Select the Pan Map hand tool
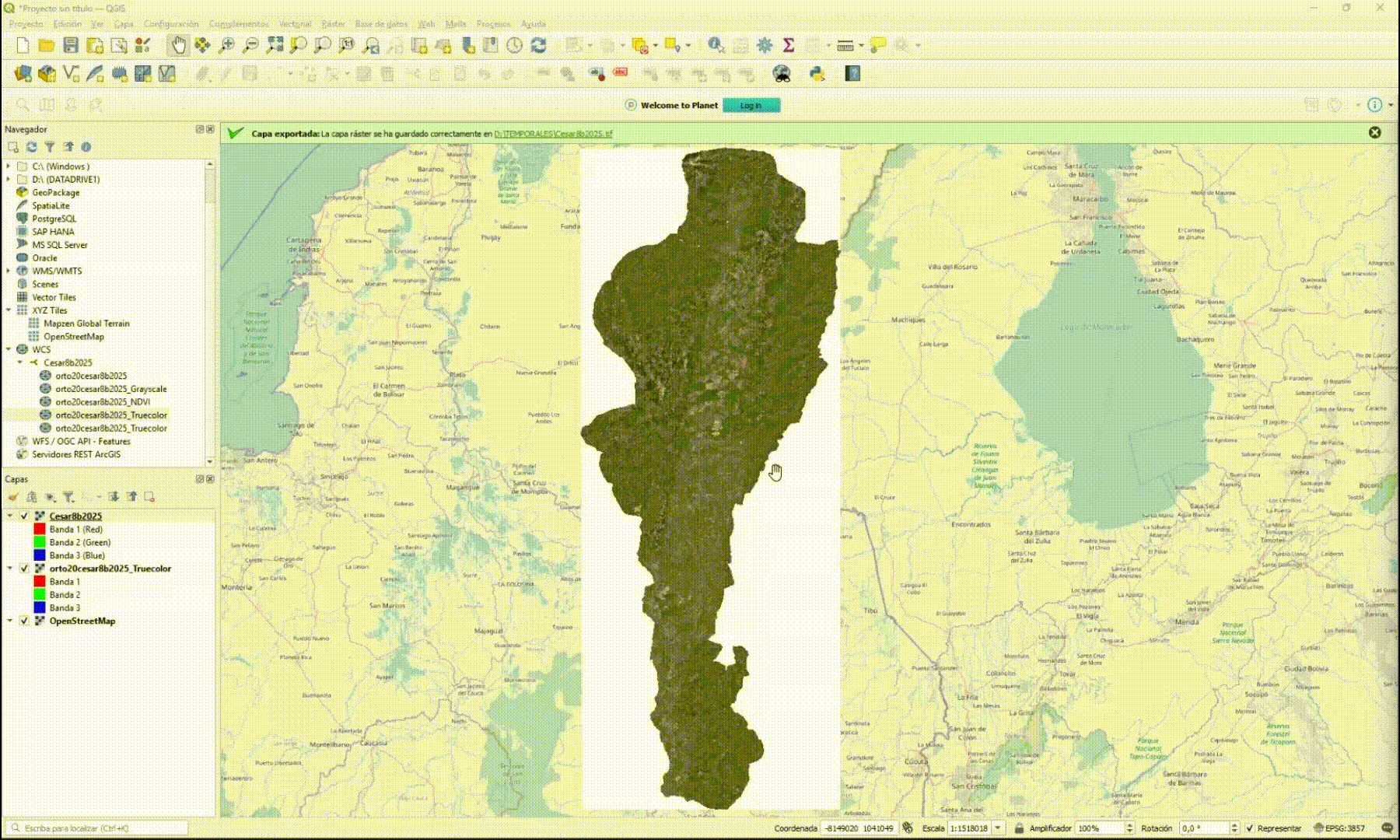Screen dimensions: 1400x840 (x=178, y=45)
